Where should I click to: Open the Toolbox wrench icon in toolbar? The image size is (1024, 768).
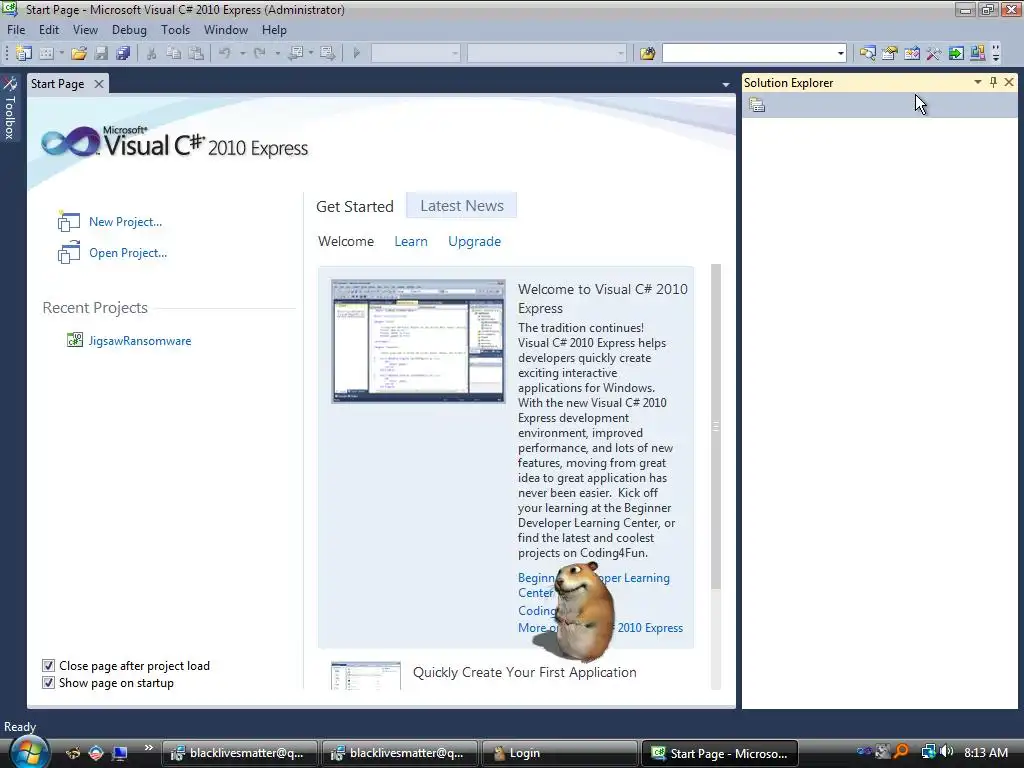pos(934,53)
